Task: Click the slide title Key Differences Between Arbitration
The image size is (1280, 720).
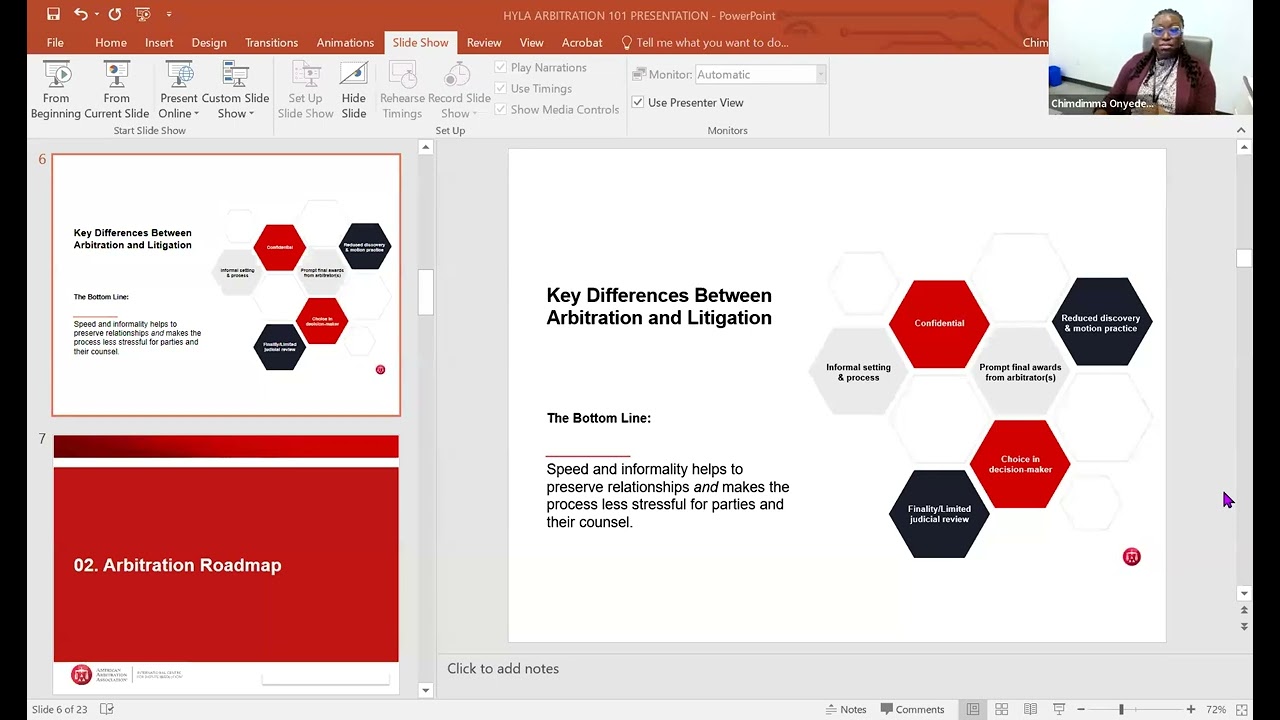Action: (659, 306)
